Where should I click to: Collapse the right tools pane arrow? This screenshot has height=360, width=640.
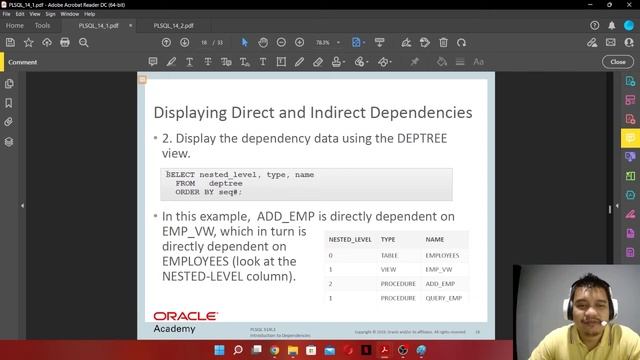[x=617, y=206]
